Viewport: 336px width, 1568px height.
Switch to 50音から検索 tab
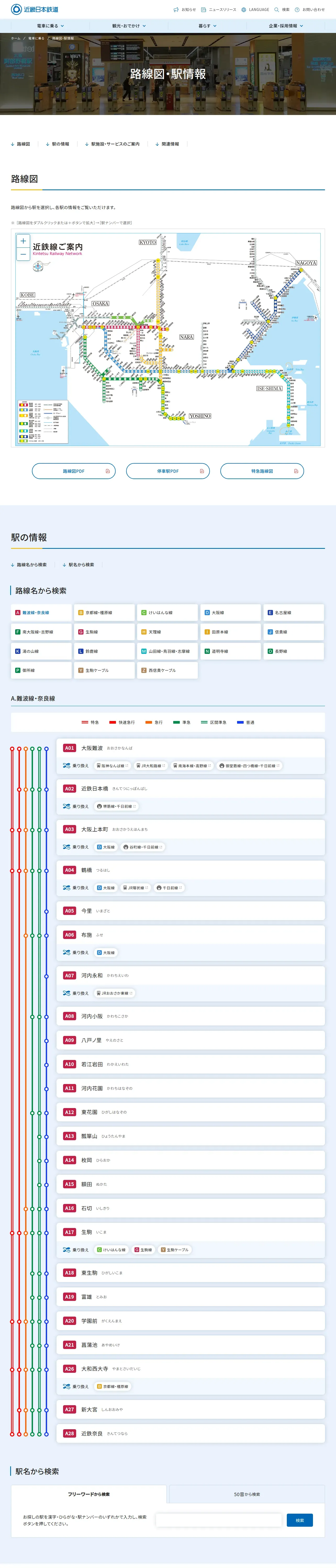coord(247,1494)
